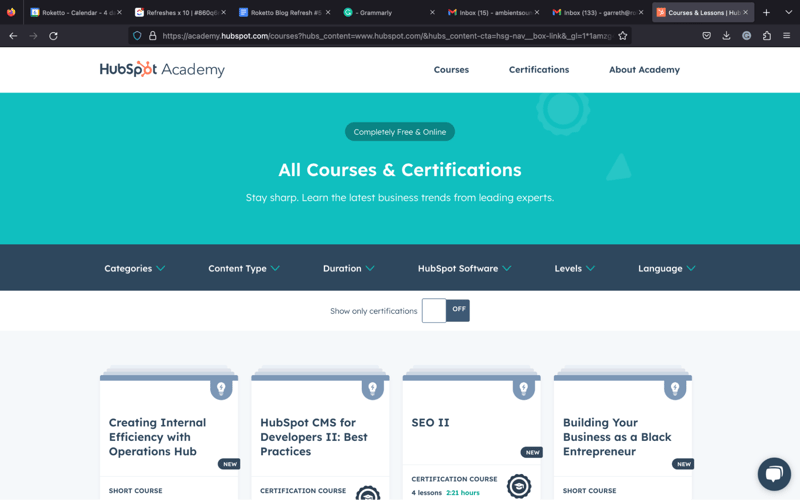Open About Academy in the navigation
The height and width of the screenshot is (500, 800).
[644, 70]
